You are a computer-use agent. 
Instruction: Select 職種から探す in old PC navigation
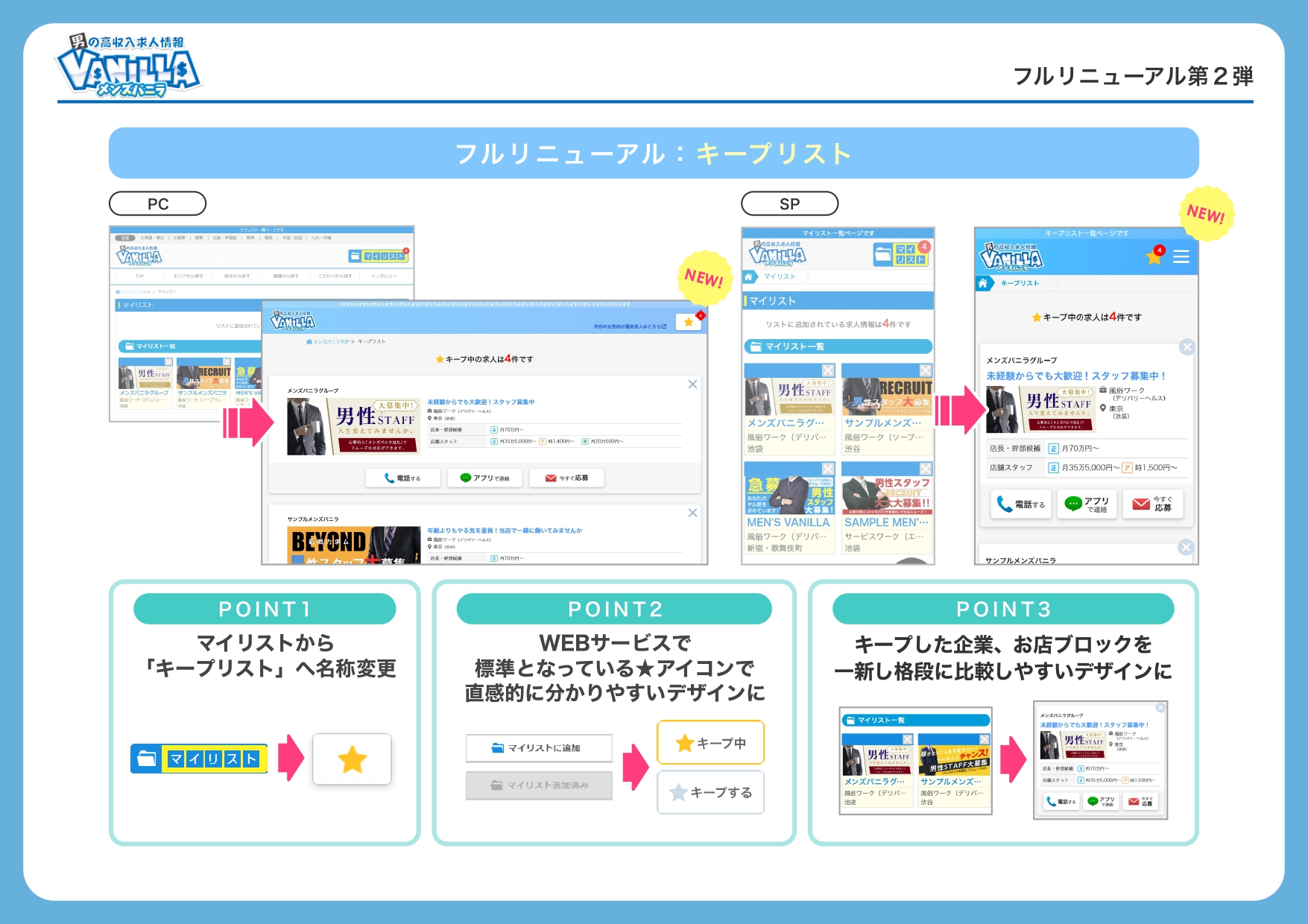285,276
